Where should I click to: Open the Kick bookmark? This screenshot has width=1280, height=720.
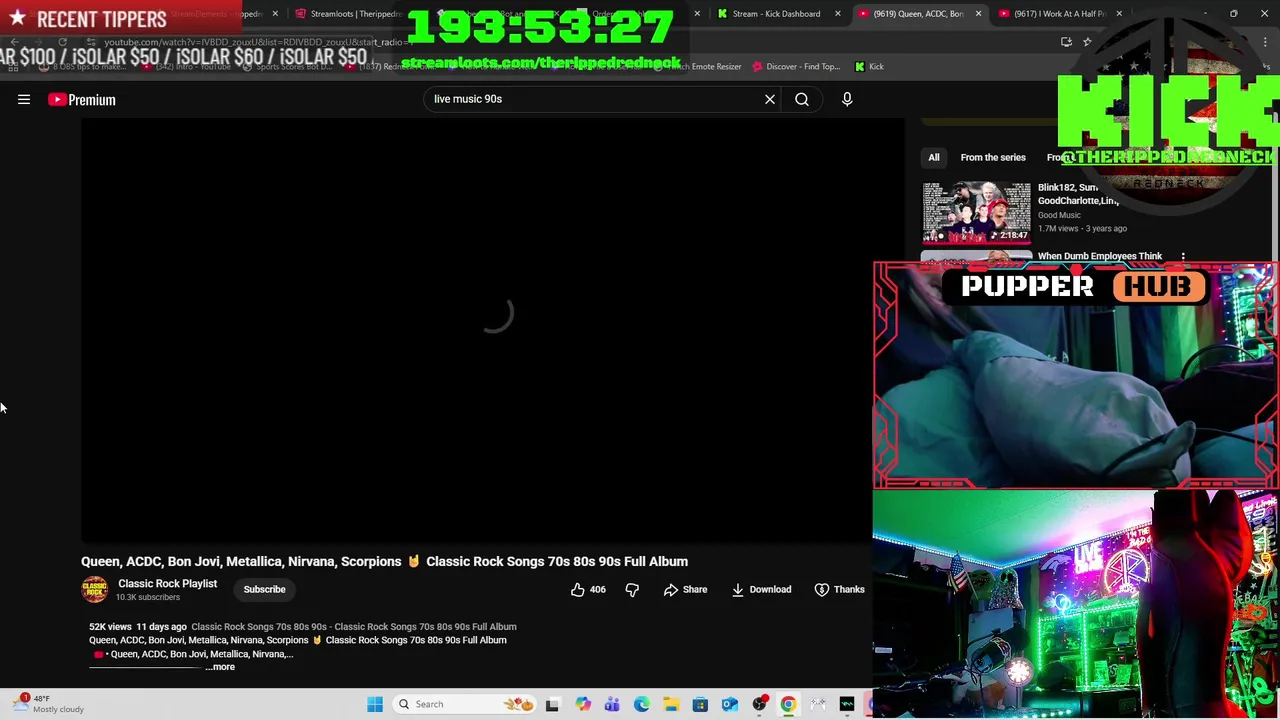pos(869,66)
